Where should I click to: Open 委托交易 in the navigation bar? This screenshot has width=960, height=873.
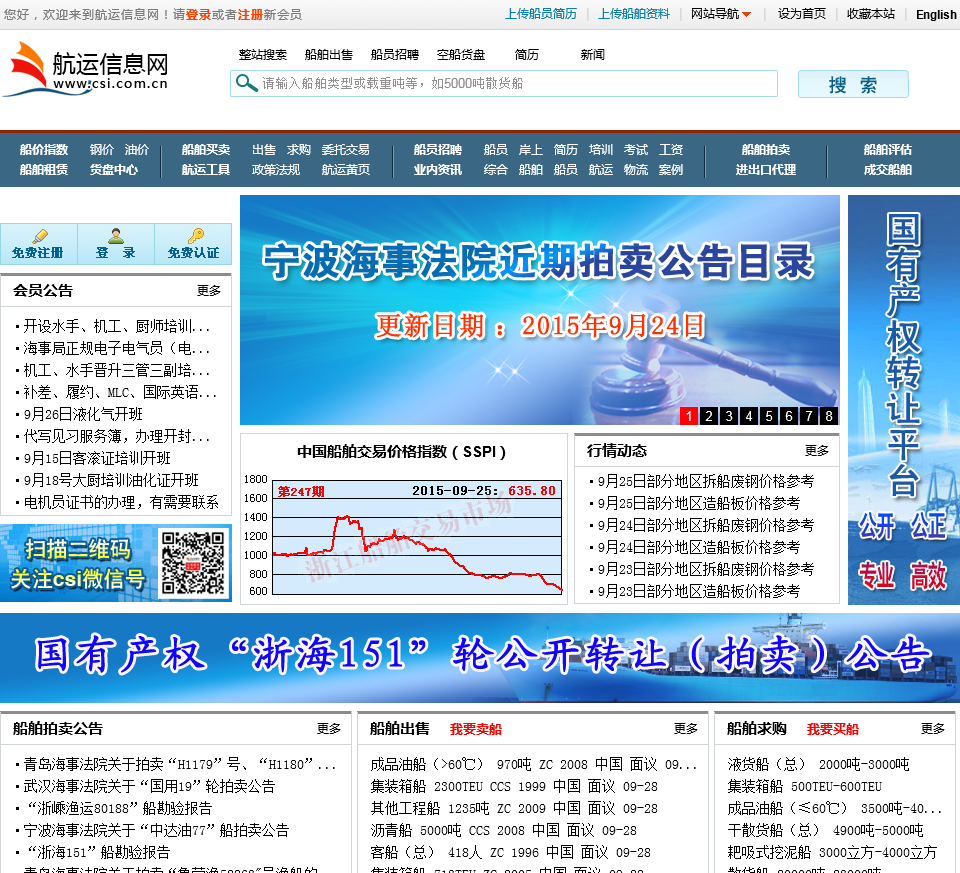[x=346, y=149]
